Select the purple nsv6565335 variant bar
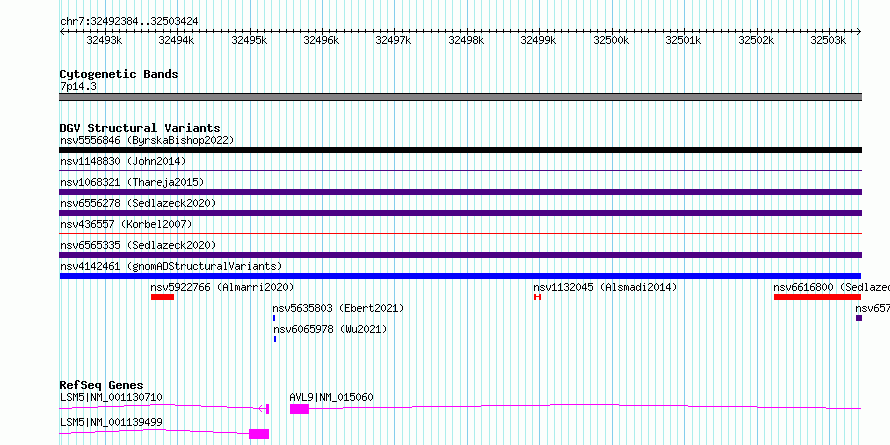Screen dimensions: 890x445 click(460, 255)
